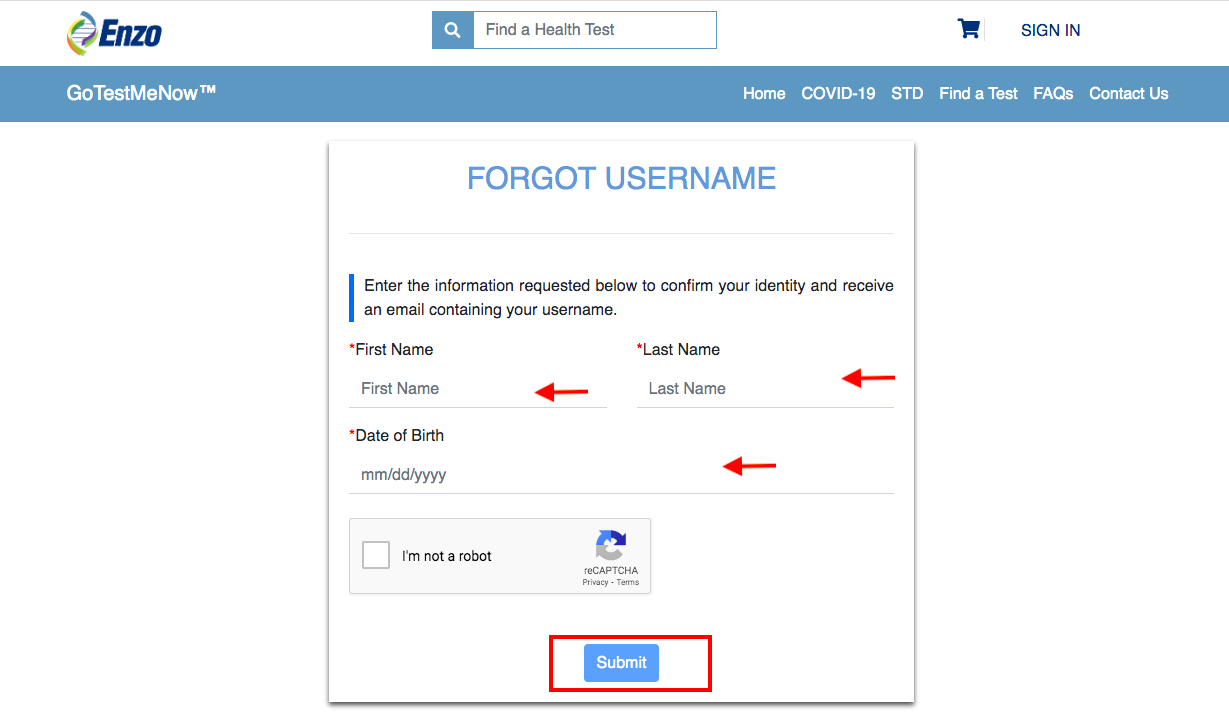Click the FORGOT USERNAME heading
The width and height of the screenshot is (1229, 717).
pos(621,178)
